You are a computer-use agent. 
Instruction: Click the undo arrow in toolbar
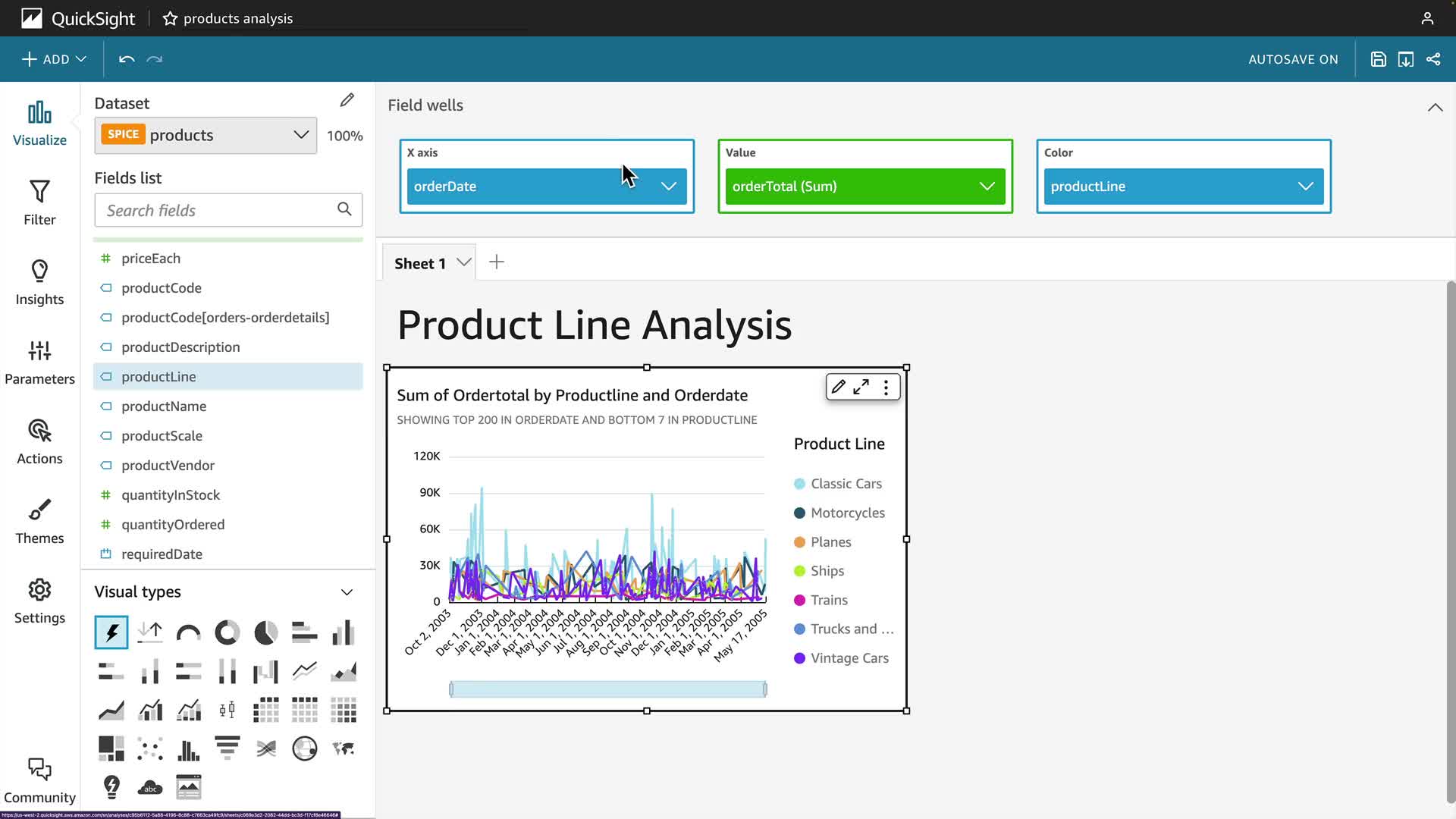(127, 59)
